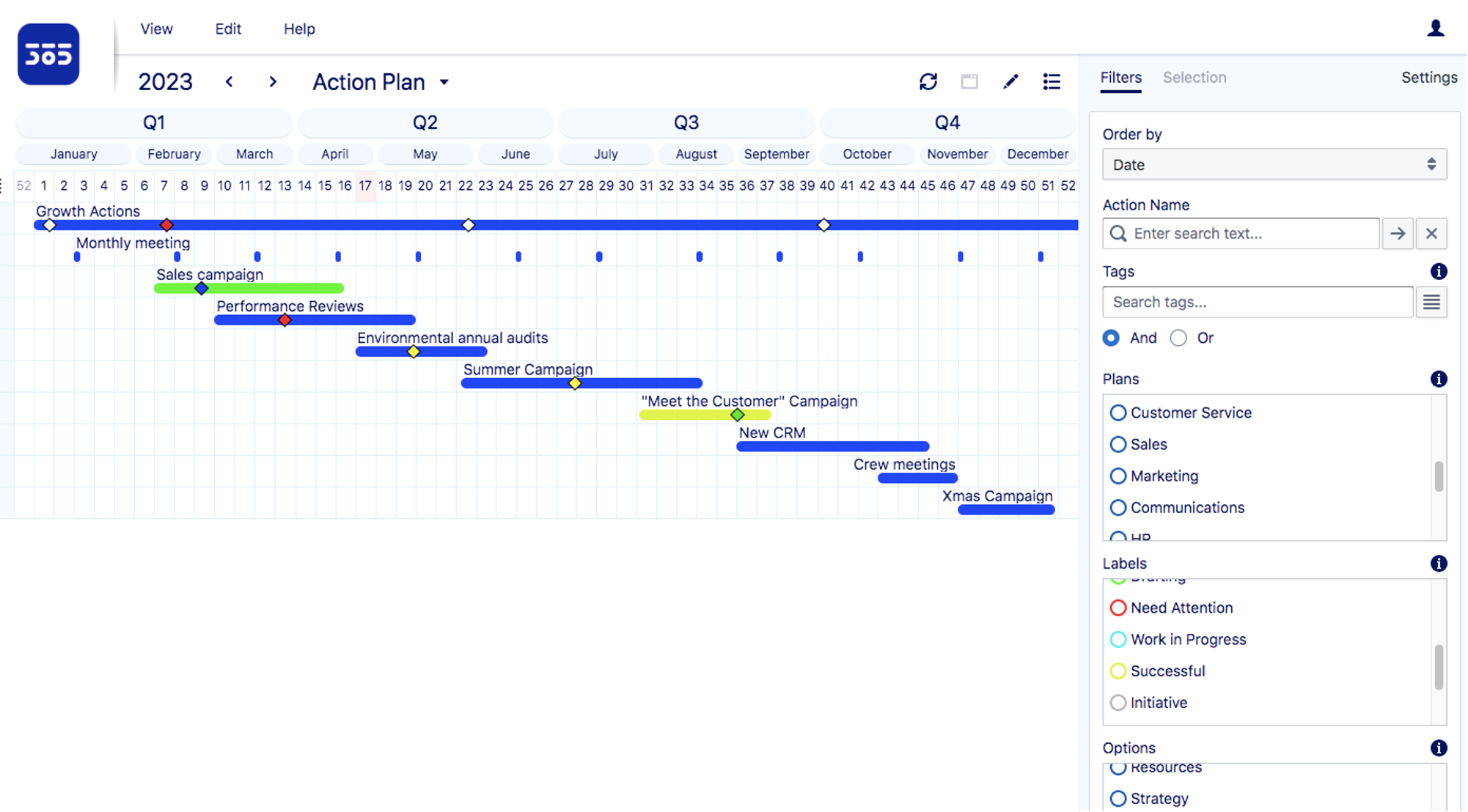Click the user profile icon top right
This screenshot has width=1468, height=812.
pos(1435,29)
